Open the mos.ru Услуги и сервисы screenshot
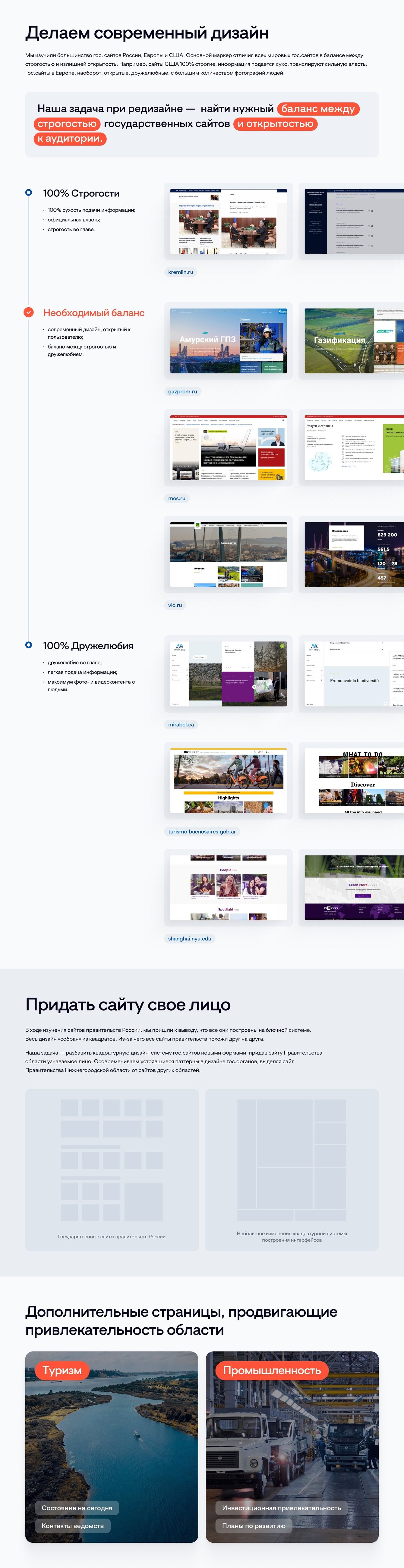The height and width of the screenshot is (1568, 404). coord(354,447)
